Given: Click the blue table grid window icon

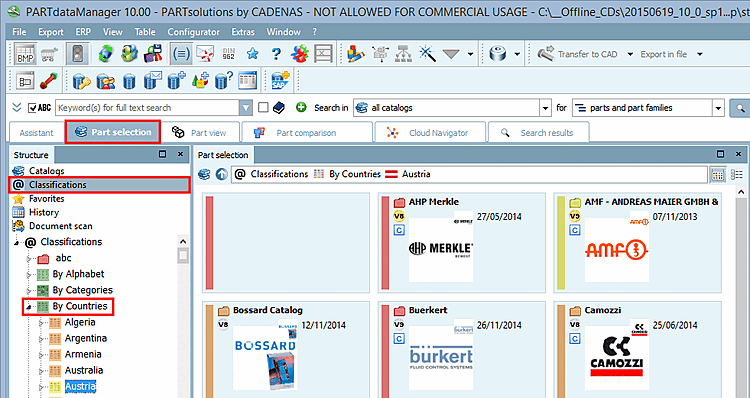Looking at the screenshot, I should [x=248, y=80].
